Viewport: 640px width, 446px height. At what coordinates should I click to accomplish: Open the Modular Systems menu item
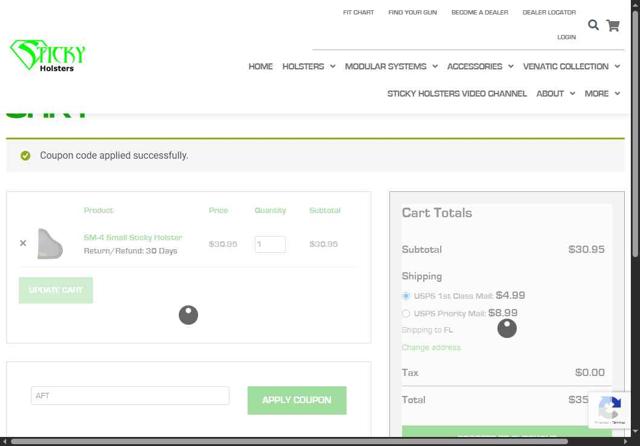pos(386,66)
